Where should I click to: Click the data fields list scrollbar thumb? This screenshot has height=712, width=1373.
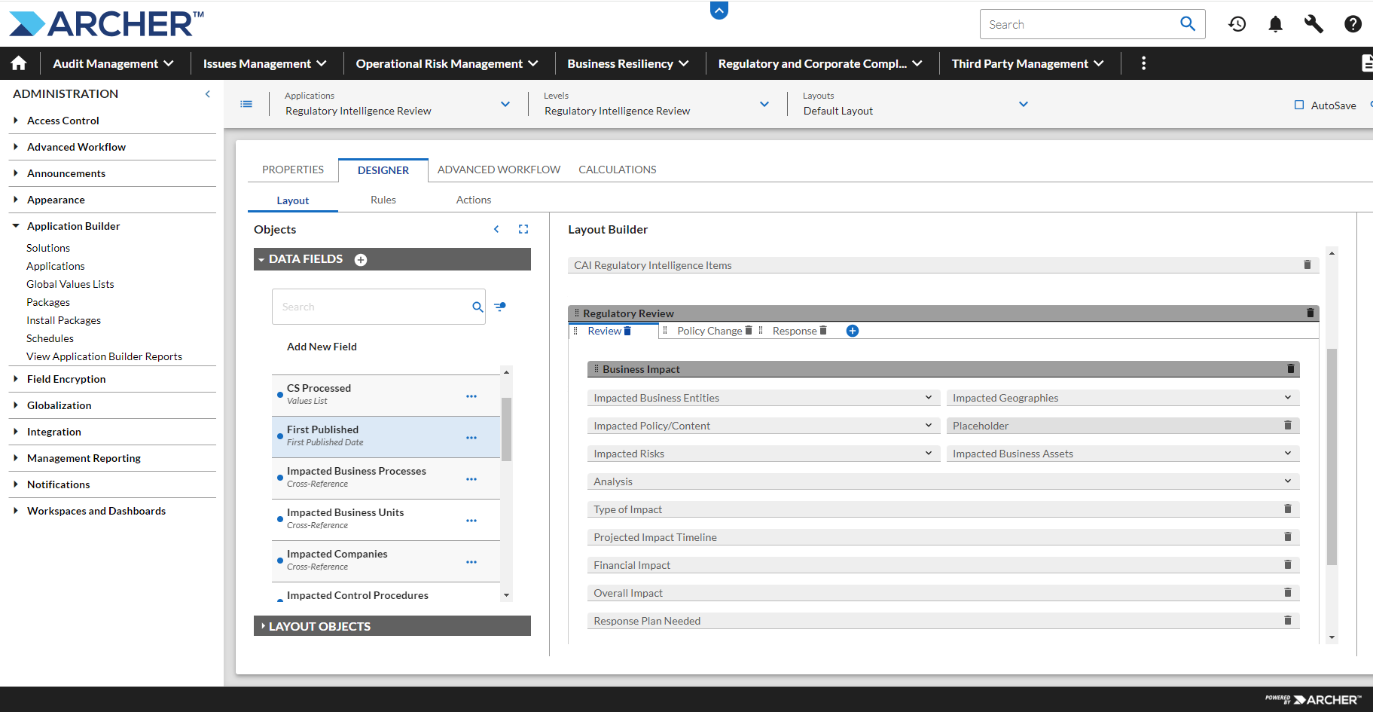pyautogui.click(x=506, y=428)
